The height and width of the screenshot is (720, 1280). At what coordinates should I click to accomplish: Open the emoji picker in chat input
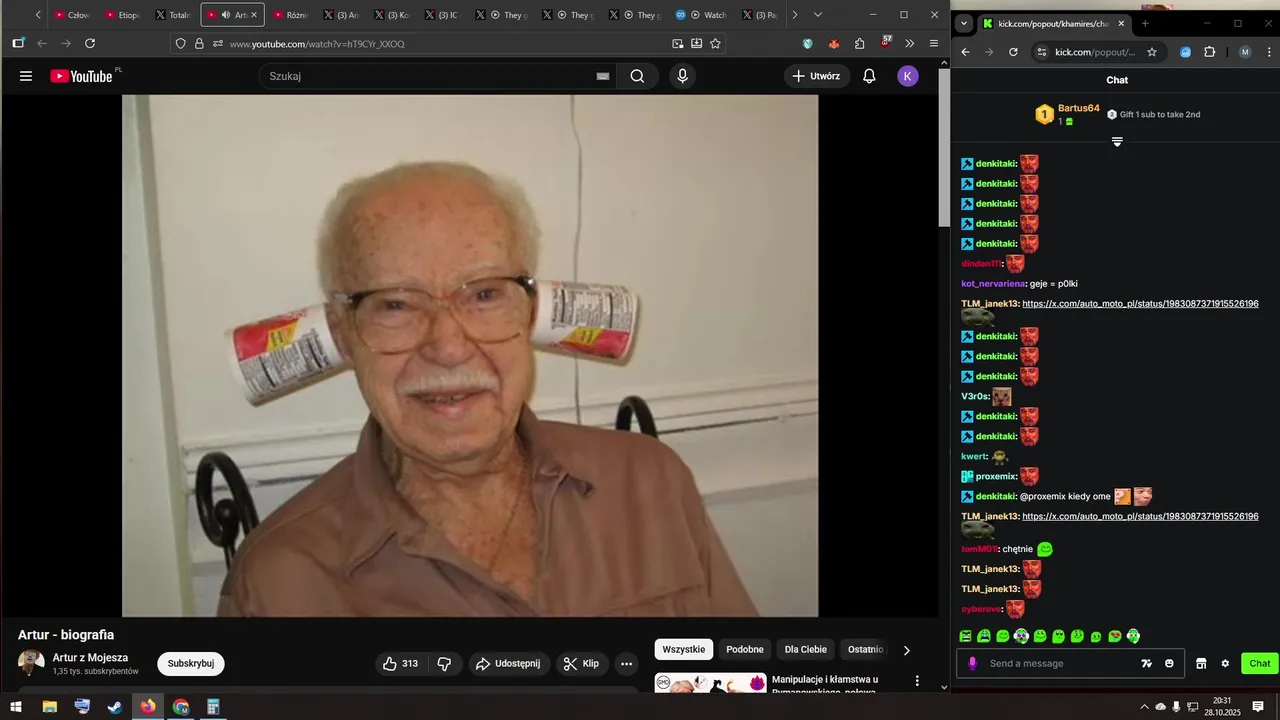coord(1169,664)
